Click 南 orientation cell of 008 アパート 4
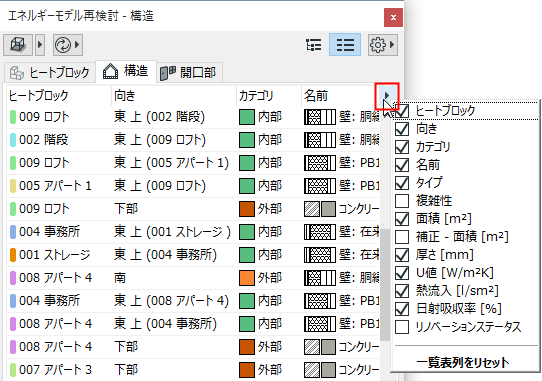 point(120,278)
